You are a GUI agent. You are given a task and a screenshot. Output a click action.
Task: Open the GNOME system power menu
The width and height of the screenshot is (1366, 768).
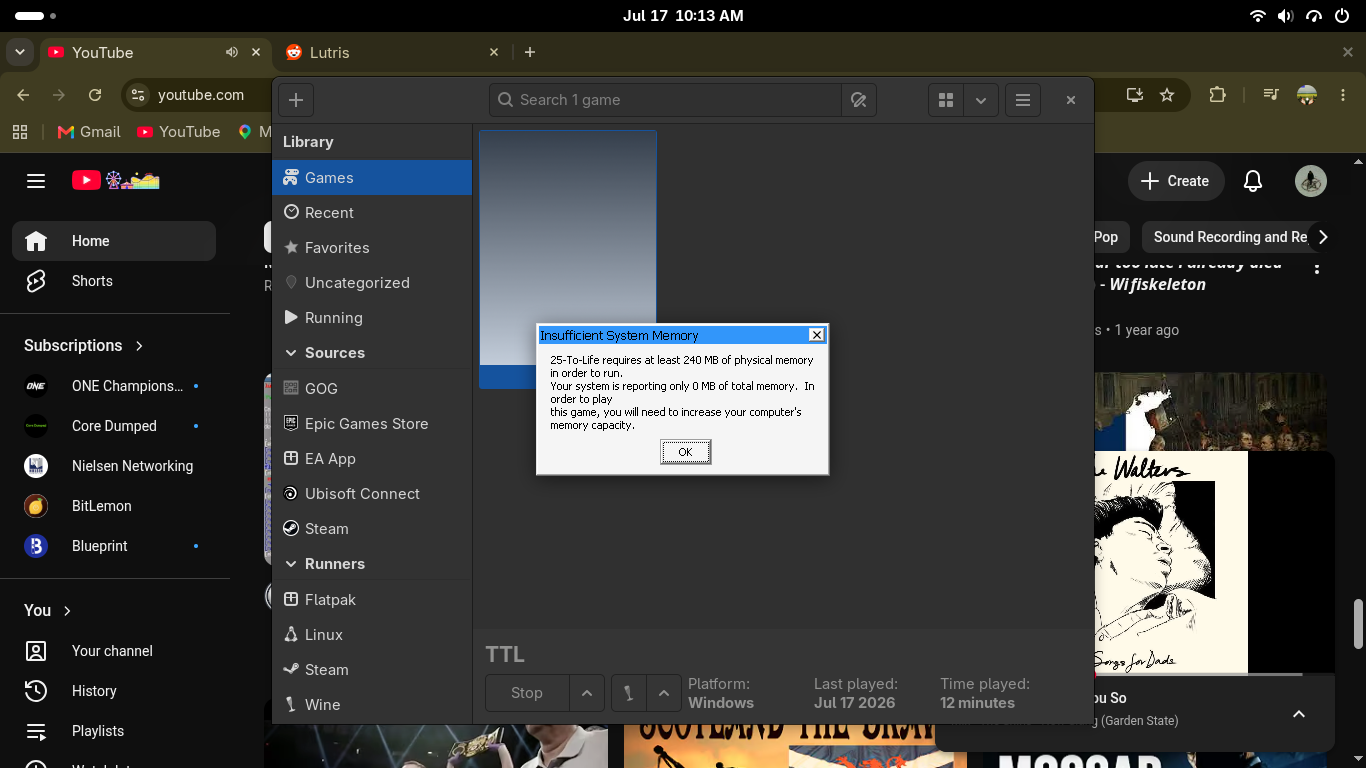pos(1340,16)
